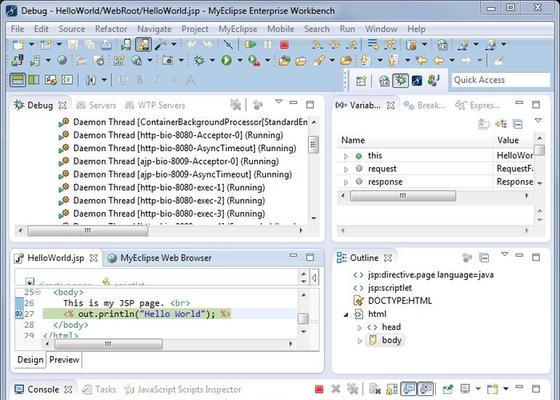Image resolution: width=560 pixels, height=400 pixels.
Task: Open the Debug view menu triangle
Action: click(279, 102)
